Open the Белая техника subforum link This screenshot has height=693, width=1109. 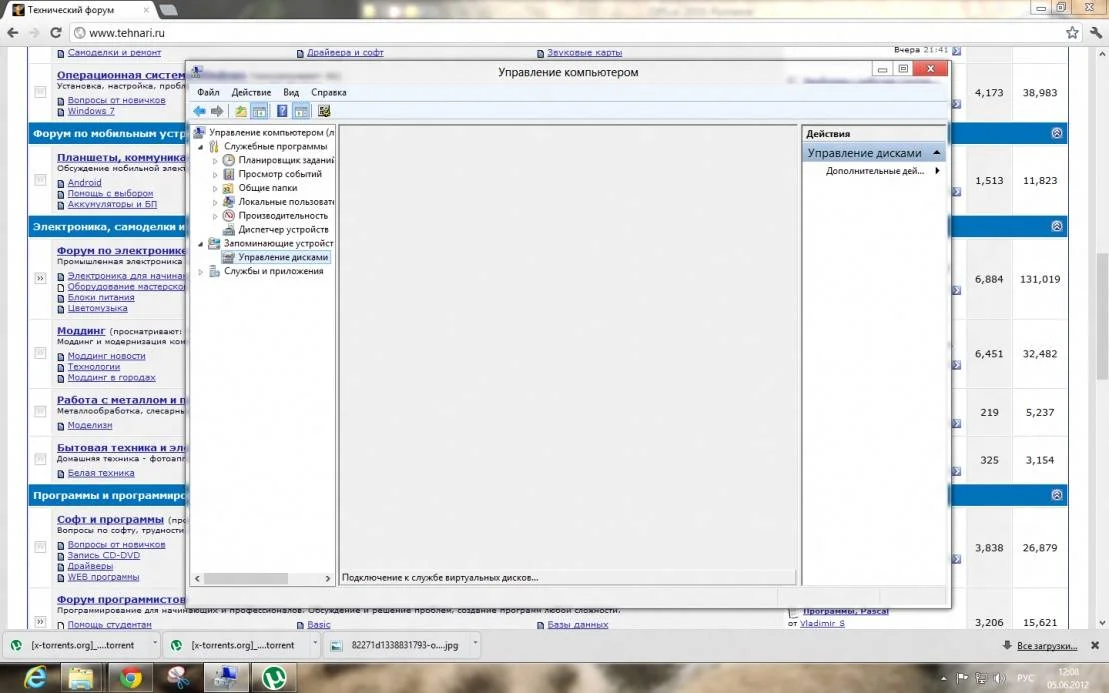[100, 473]
